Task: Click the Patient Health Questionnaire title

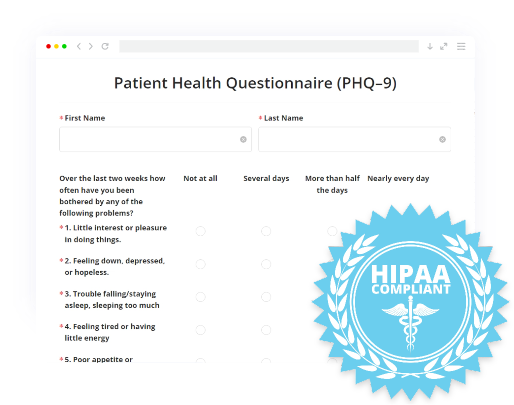Action: coord(255,83)
